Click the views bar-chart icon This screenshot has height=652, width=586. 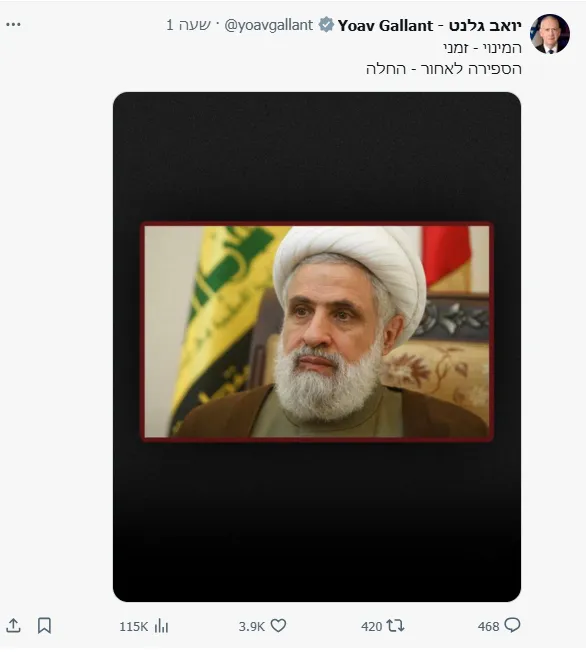(161, 626)
